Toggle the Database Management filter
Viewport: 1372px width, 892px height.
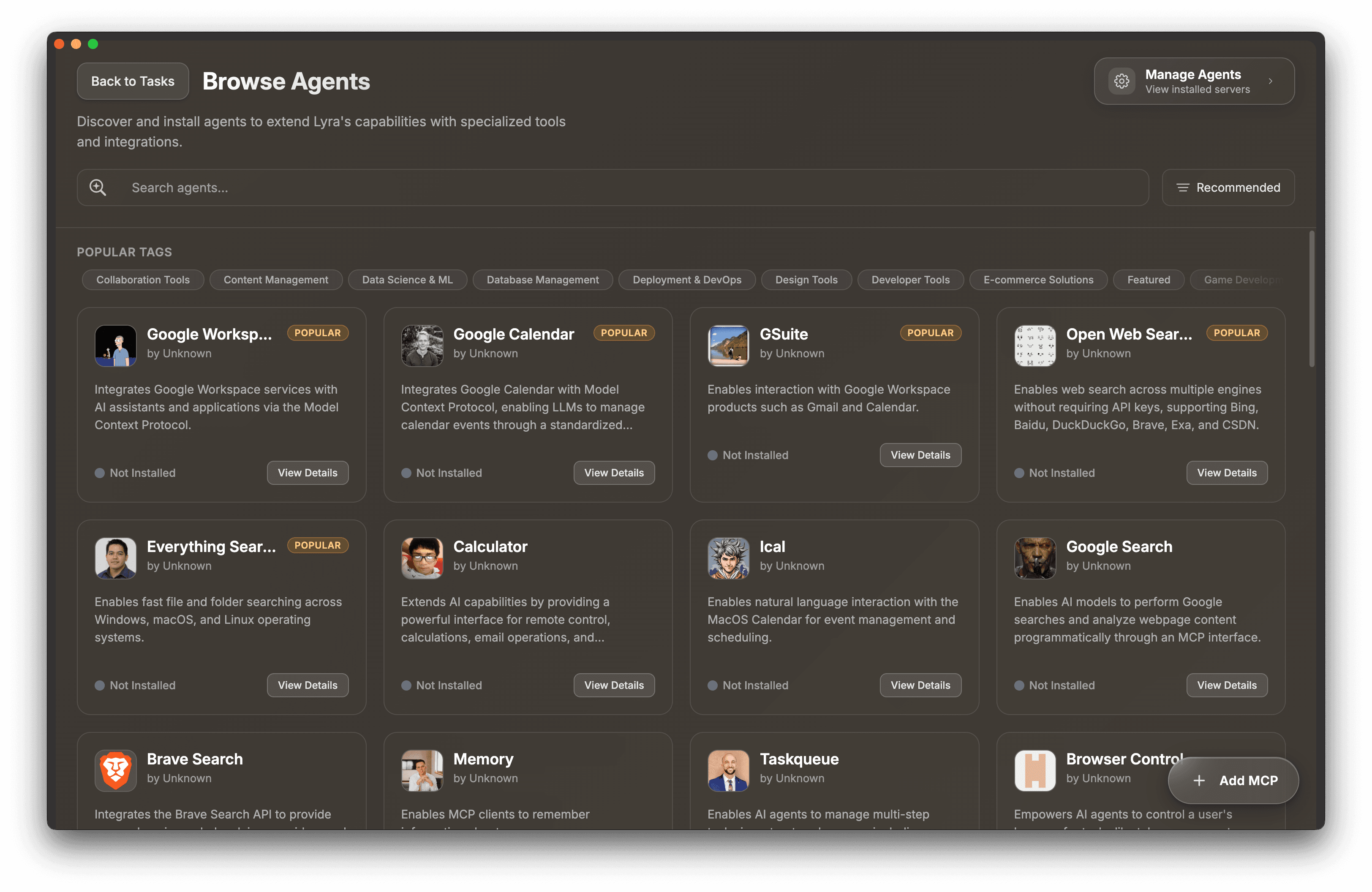click(x=542, y=280)
